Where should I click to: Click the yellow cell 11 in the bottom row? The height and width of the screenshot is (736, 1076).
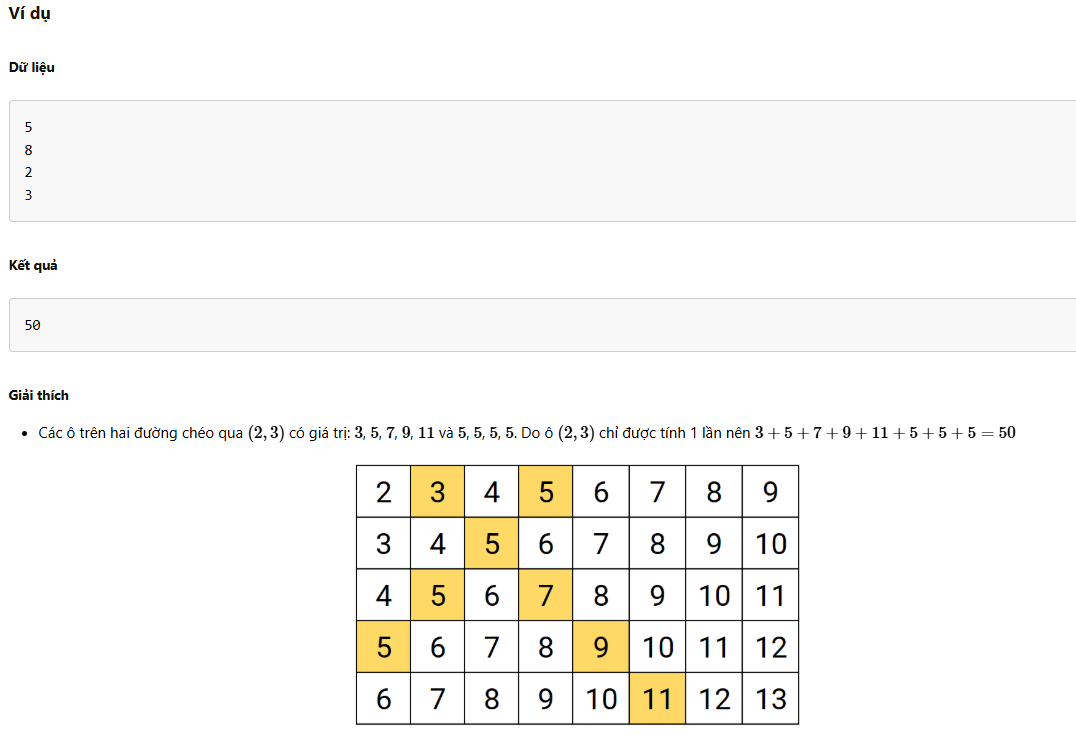point(657,699)
